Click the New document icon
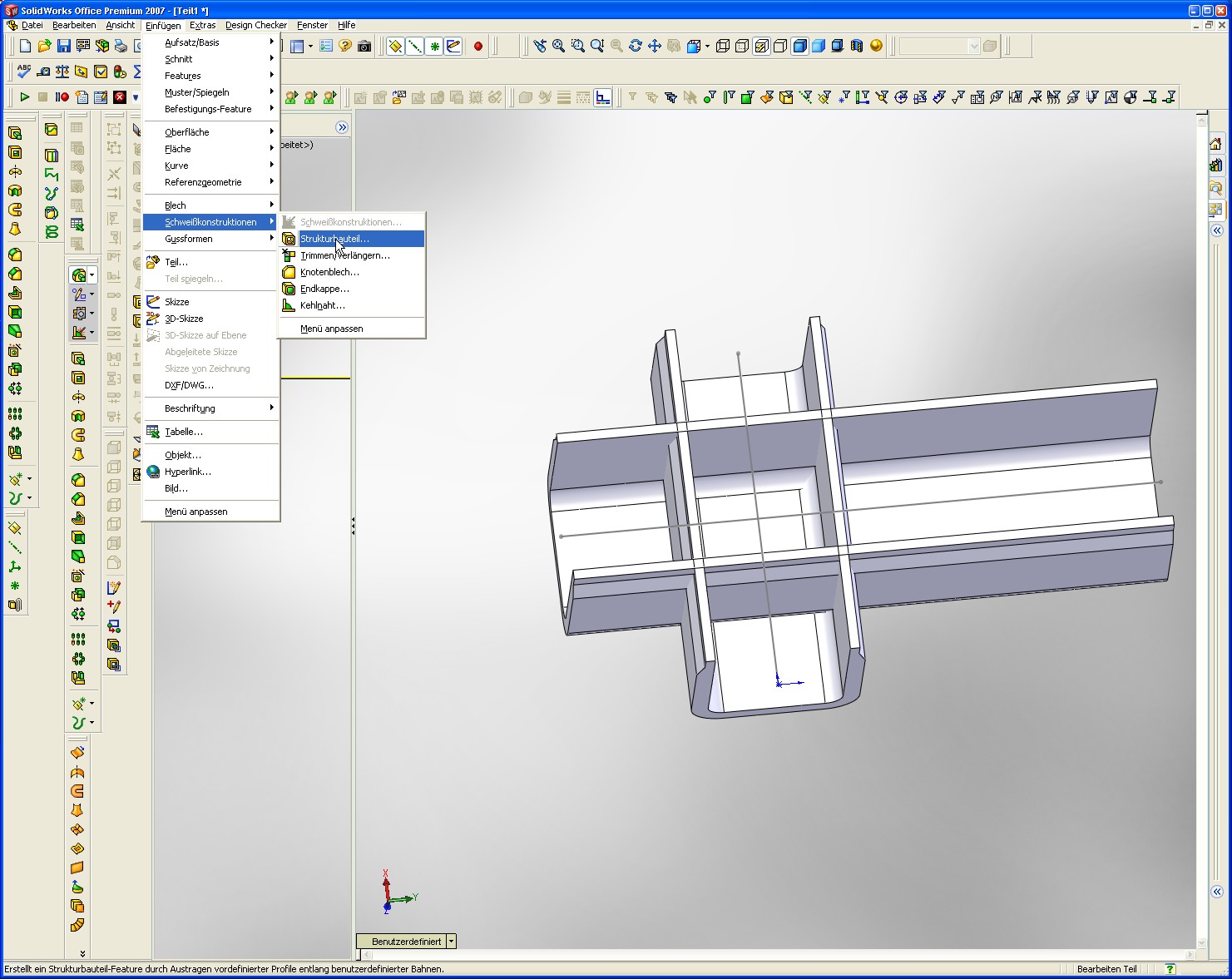This screenshot has height=979, width=1232. (25, 47)
